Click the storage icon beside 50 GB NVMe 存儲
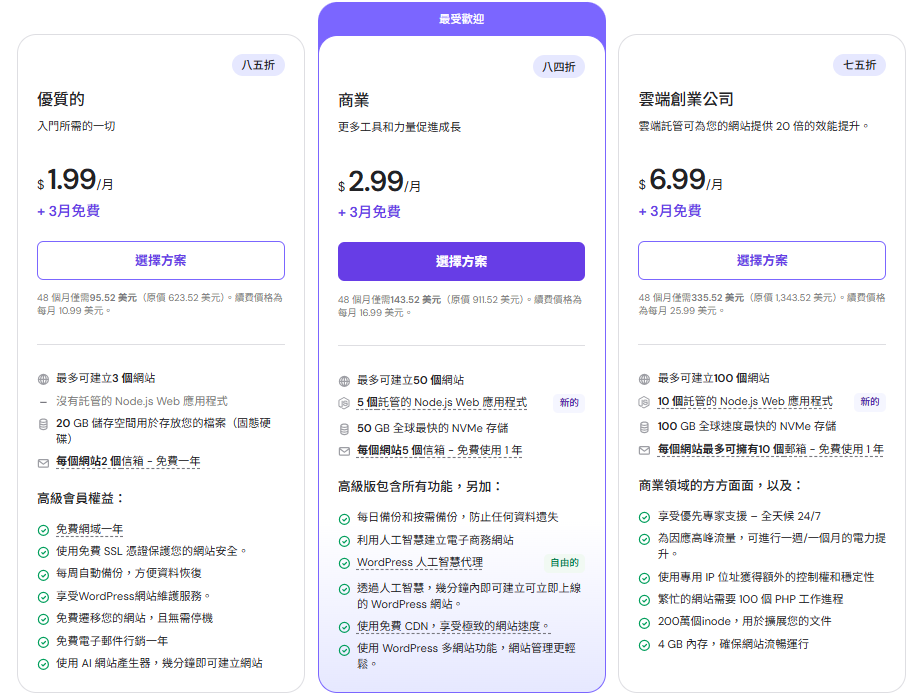The width and height of the screenshot is (920, 700). click(344, 428)
